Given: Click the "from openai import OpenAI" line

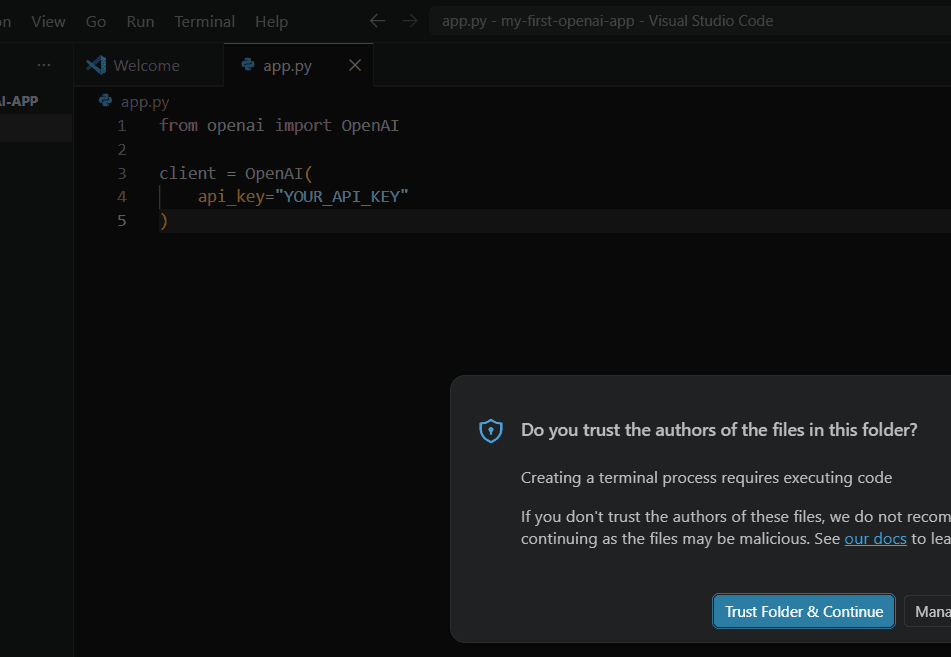Looking at the screenshot, I should coord(279,126).
